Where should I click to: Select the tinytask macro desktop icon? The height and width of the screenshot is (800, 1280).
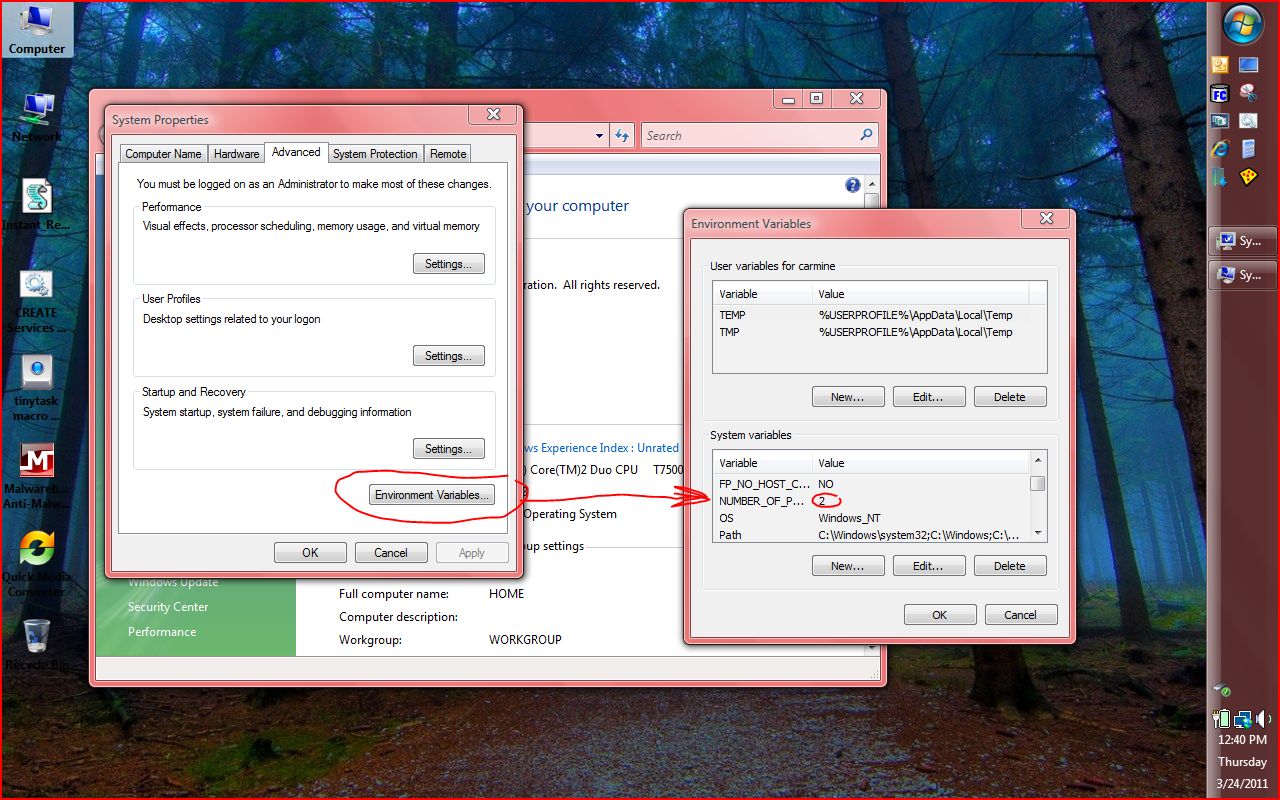click(37, 388)
